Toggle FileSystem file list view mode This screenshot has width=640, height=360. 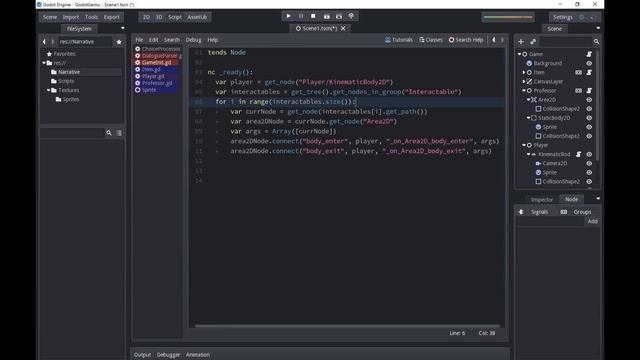(119, 133)
